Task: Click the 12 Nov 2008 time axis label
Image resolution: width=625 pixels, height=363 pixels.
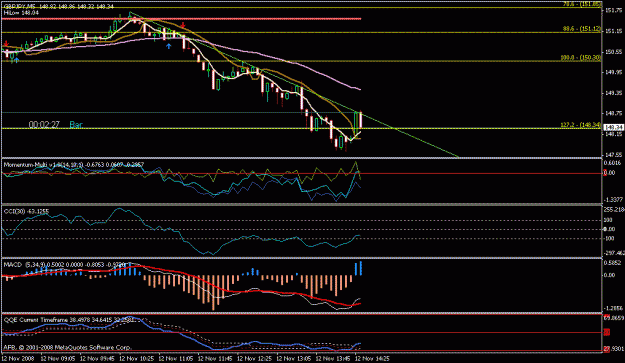Action: [19, 358]
